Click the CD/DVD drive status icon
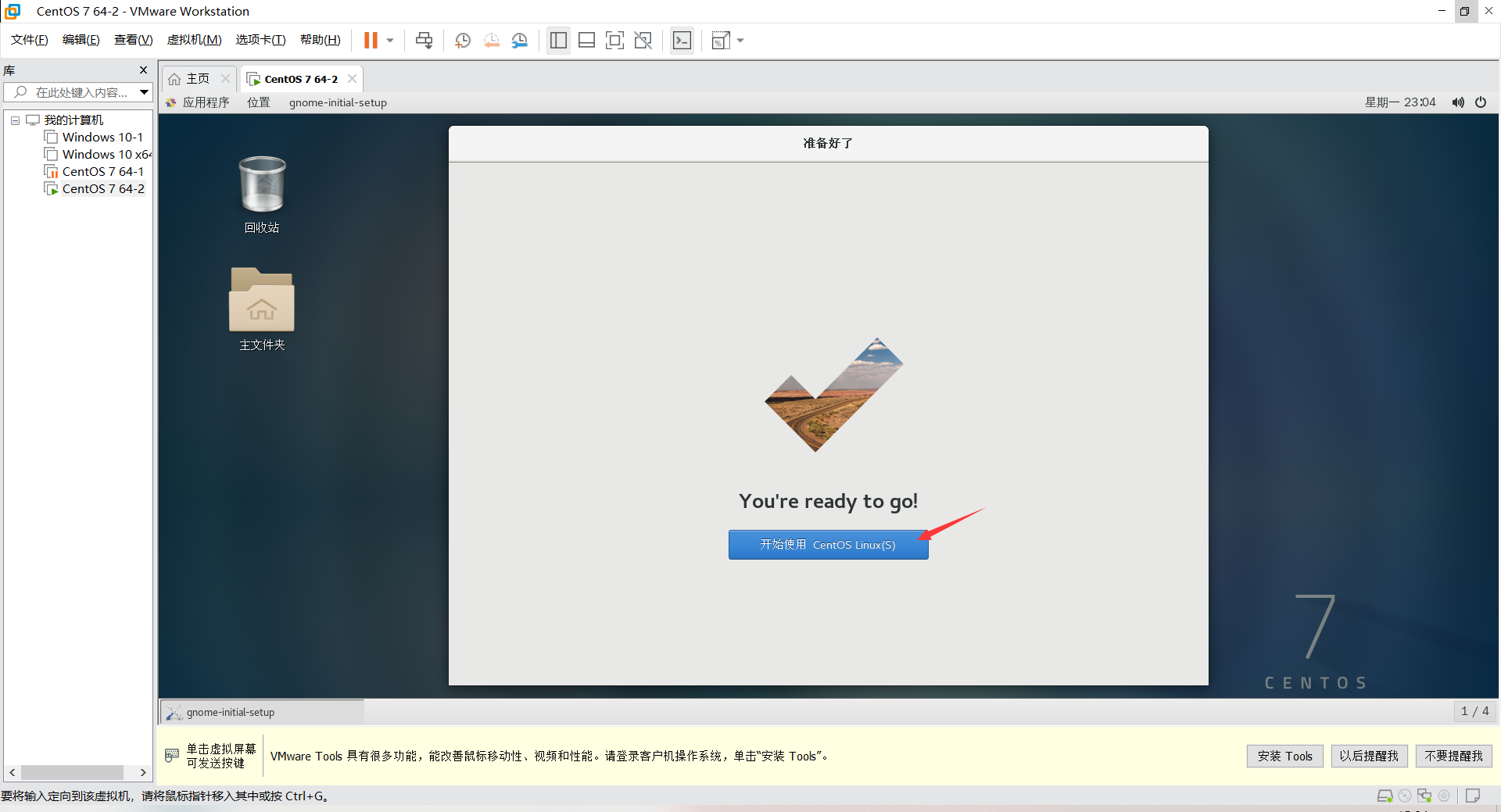The image size is (1501, 812). click(1405, 796)
